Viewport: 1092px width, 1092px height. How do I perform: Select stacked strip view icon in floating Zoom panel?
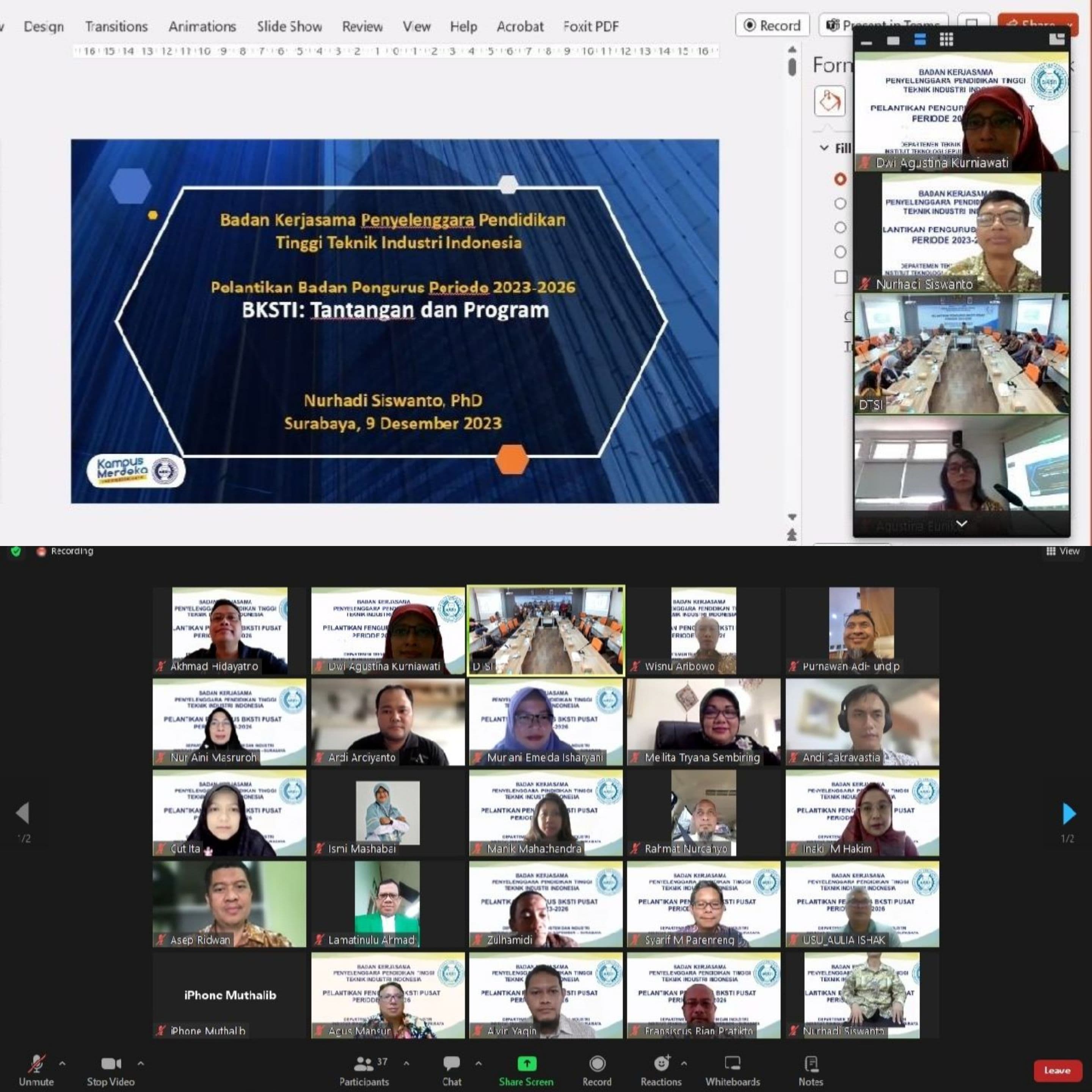pyautogui.click(x=920, y=39)
